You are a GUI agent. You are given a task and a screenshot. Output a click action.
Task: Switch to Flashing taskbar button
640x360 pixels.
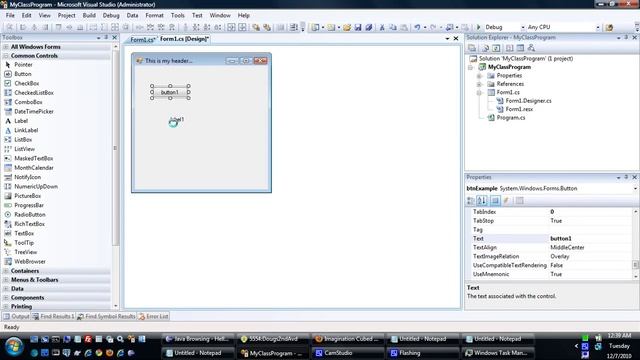[423, 353]
